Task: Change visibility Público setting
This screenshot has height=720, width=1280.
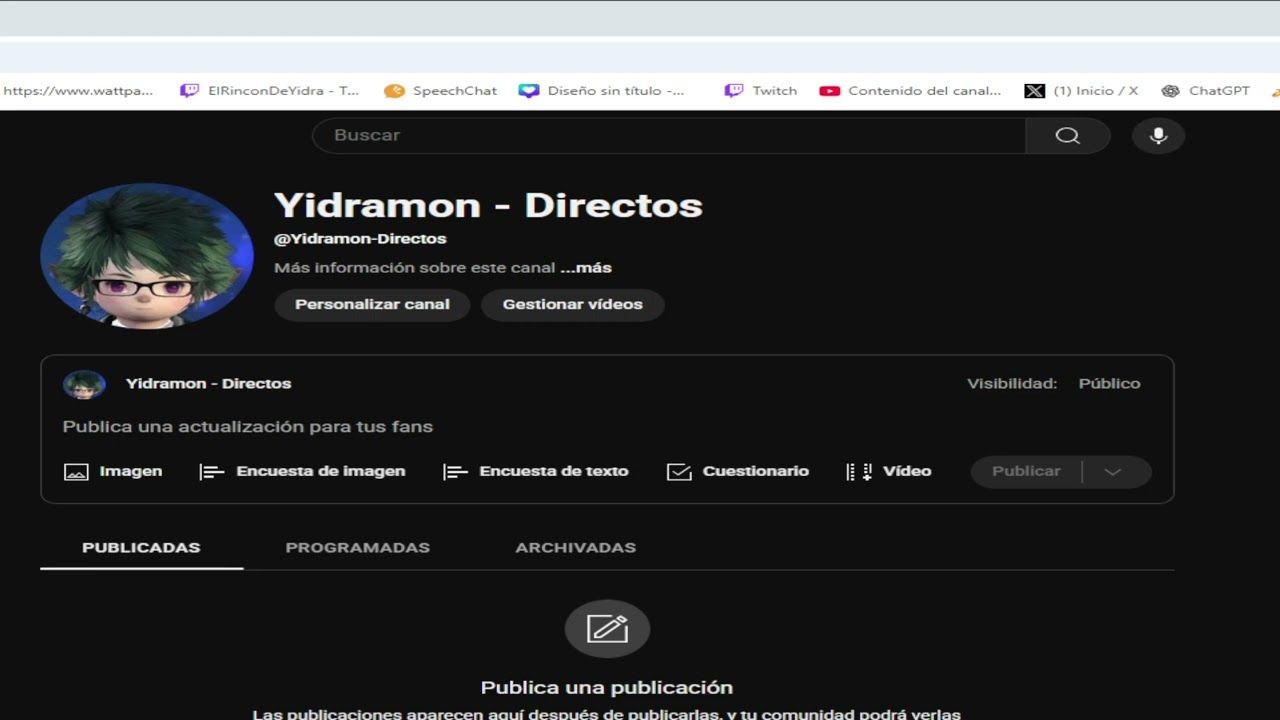Action: click(1109, 384)
